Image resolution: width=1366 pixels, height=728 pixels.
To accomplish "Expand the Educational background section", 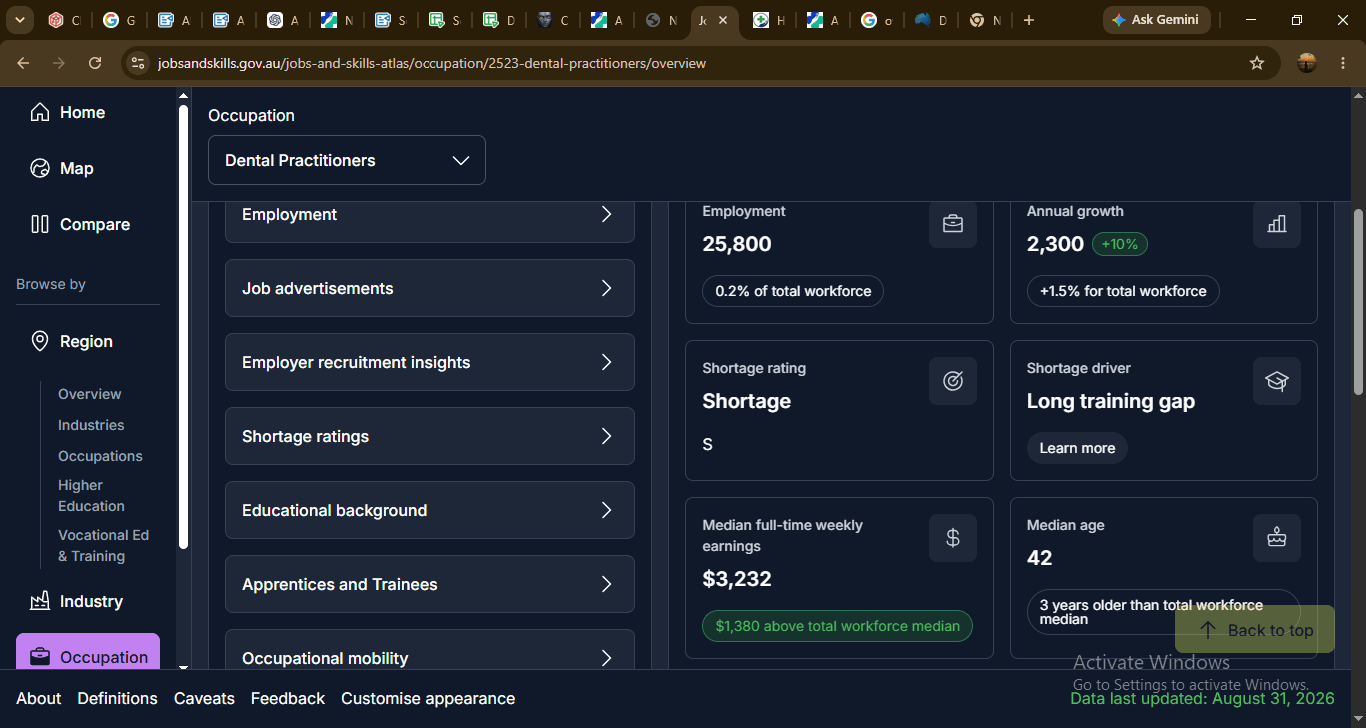I will pos(430,510).
